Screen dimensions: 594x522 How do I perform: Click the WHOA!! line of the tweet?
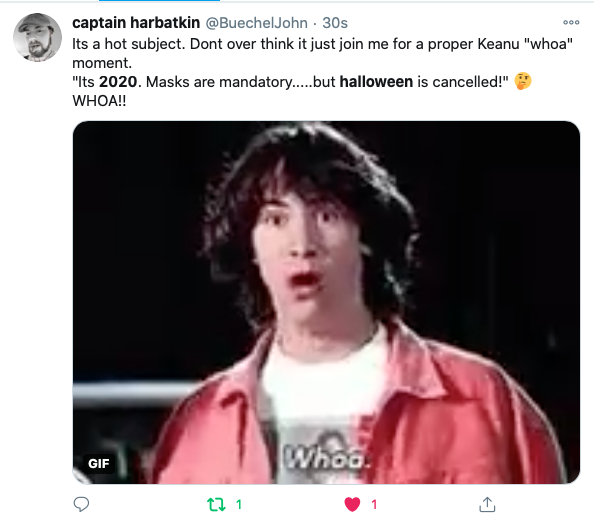pos(99,101)
